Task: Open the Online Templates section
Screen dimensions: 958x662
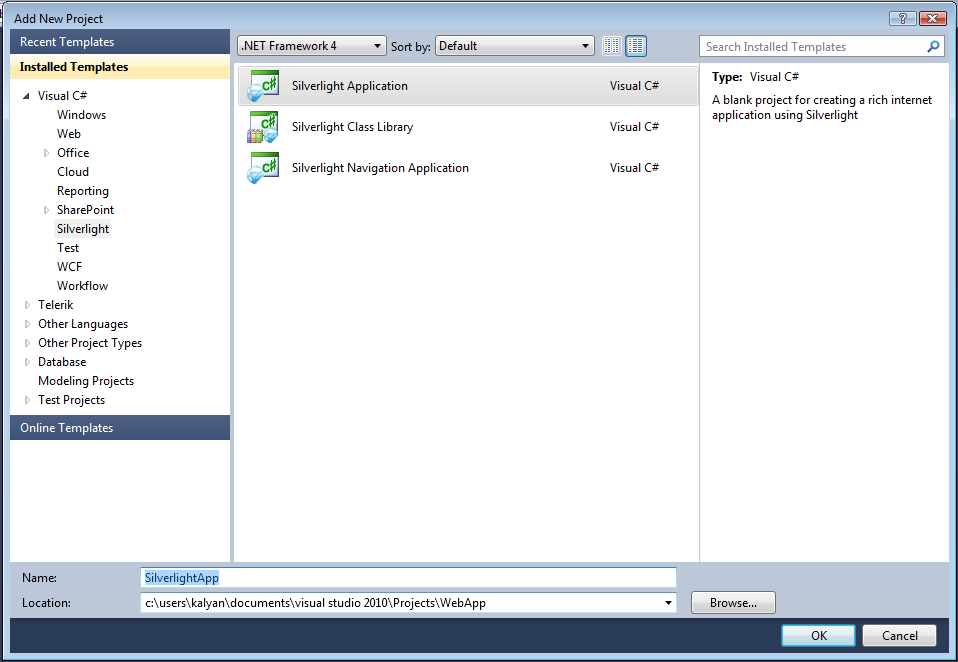Action: pyautogui.click(x=120, y=427)
